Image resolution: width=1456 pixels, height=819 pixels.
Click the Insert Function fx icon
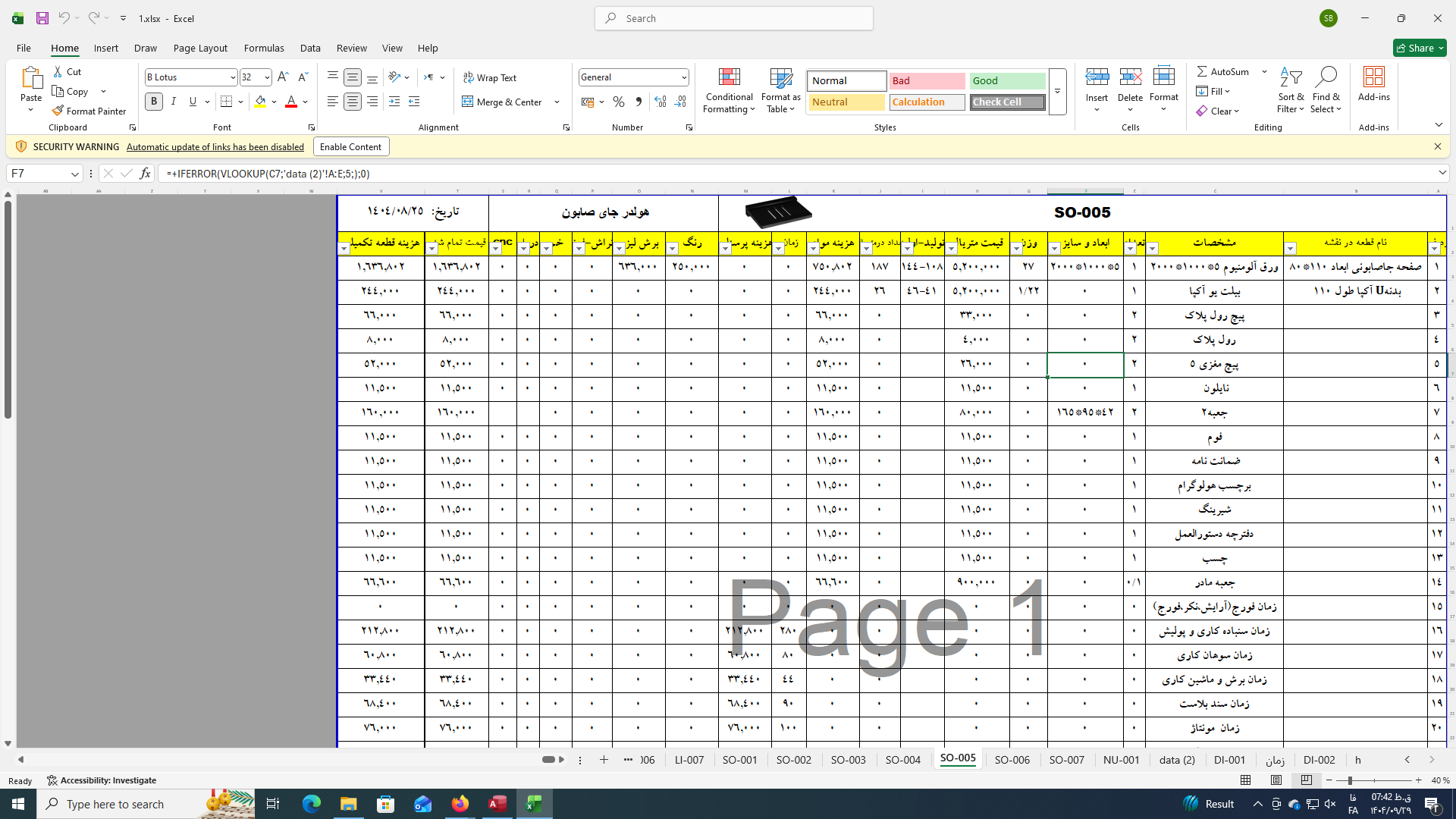coord(145,174)
